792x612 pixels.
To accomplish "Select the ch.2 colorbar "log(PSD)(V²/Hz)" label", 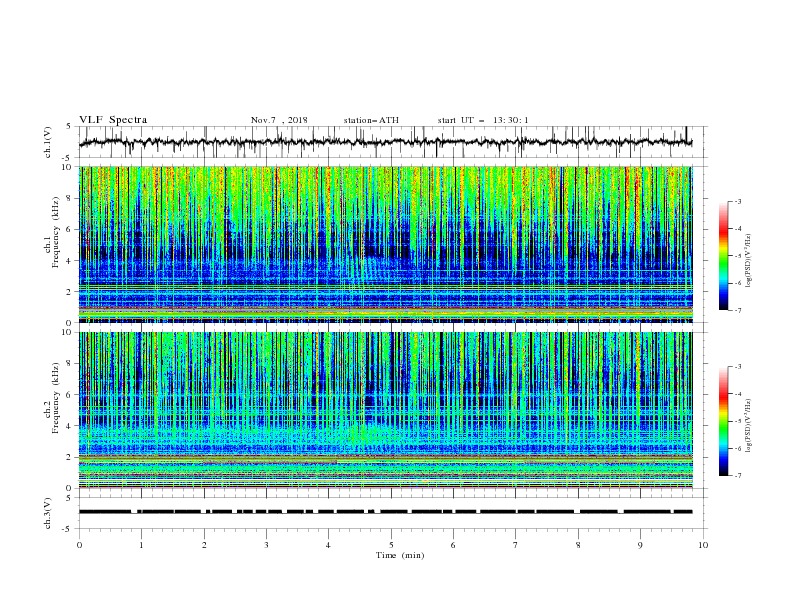I will click(x=749, y=425).
